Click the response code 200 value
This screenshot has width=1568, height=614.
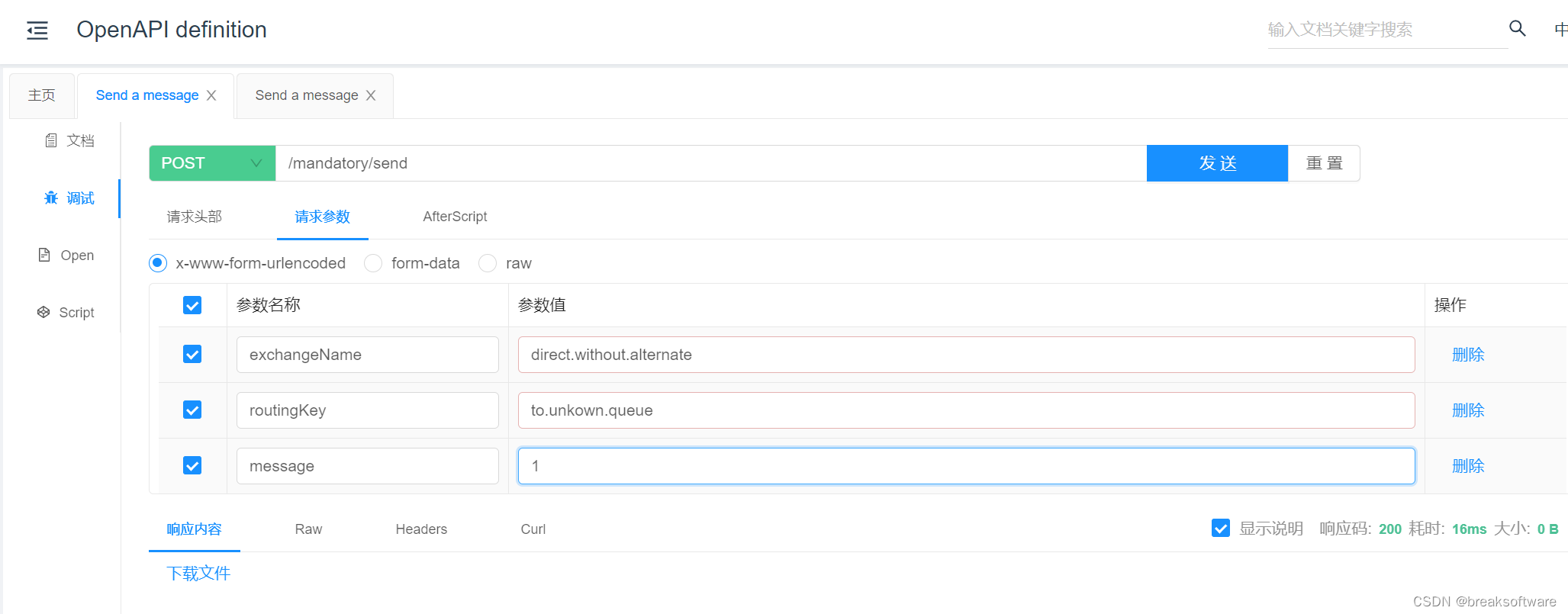[1390, 529]
